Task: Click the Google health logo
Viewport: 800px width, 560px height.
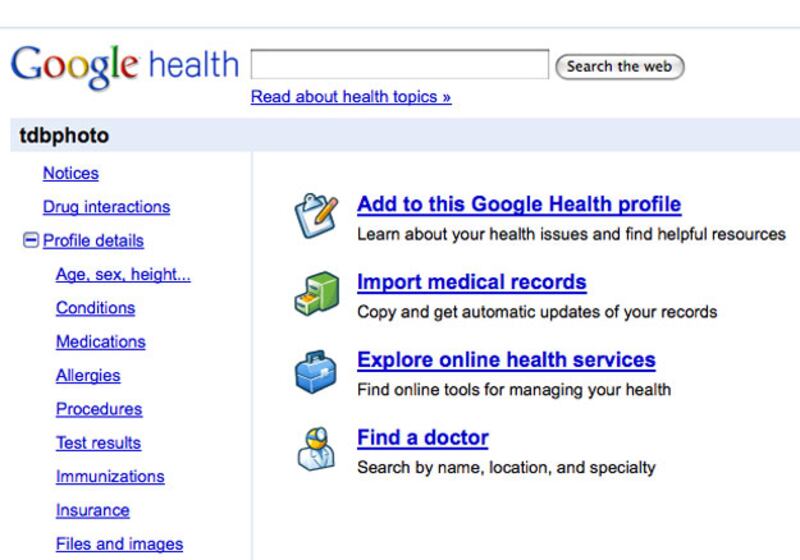Action: pos(124,66)
